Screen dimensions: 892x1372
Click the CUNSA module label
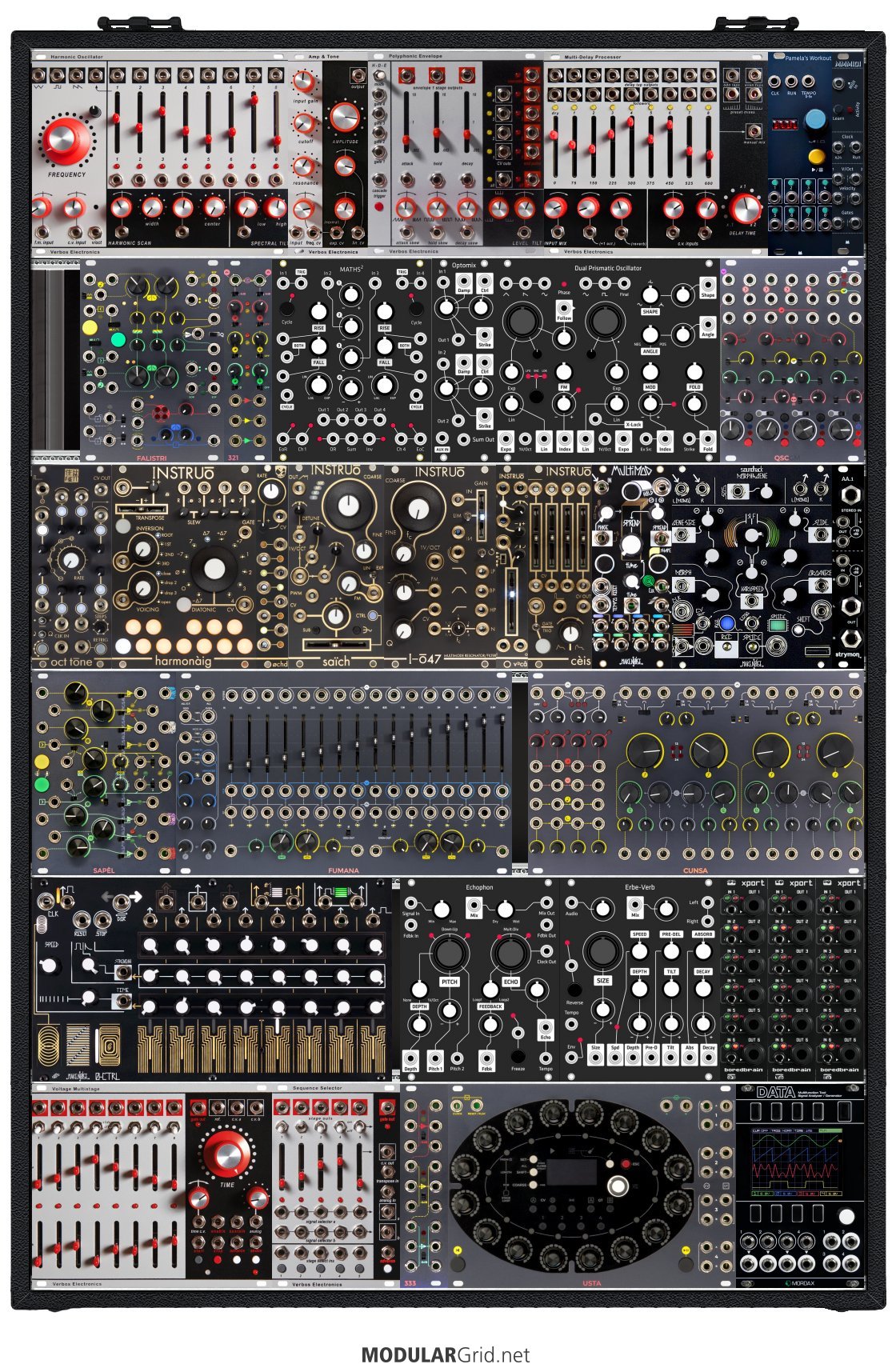[x=695, y=870]
